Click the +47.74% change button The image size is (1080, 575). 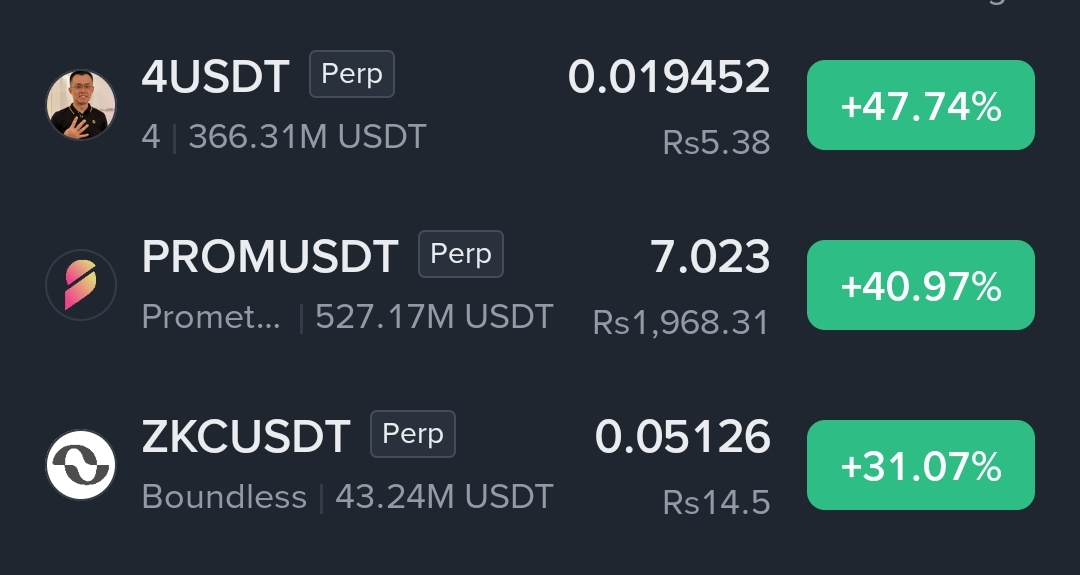(921, 105)
